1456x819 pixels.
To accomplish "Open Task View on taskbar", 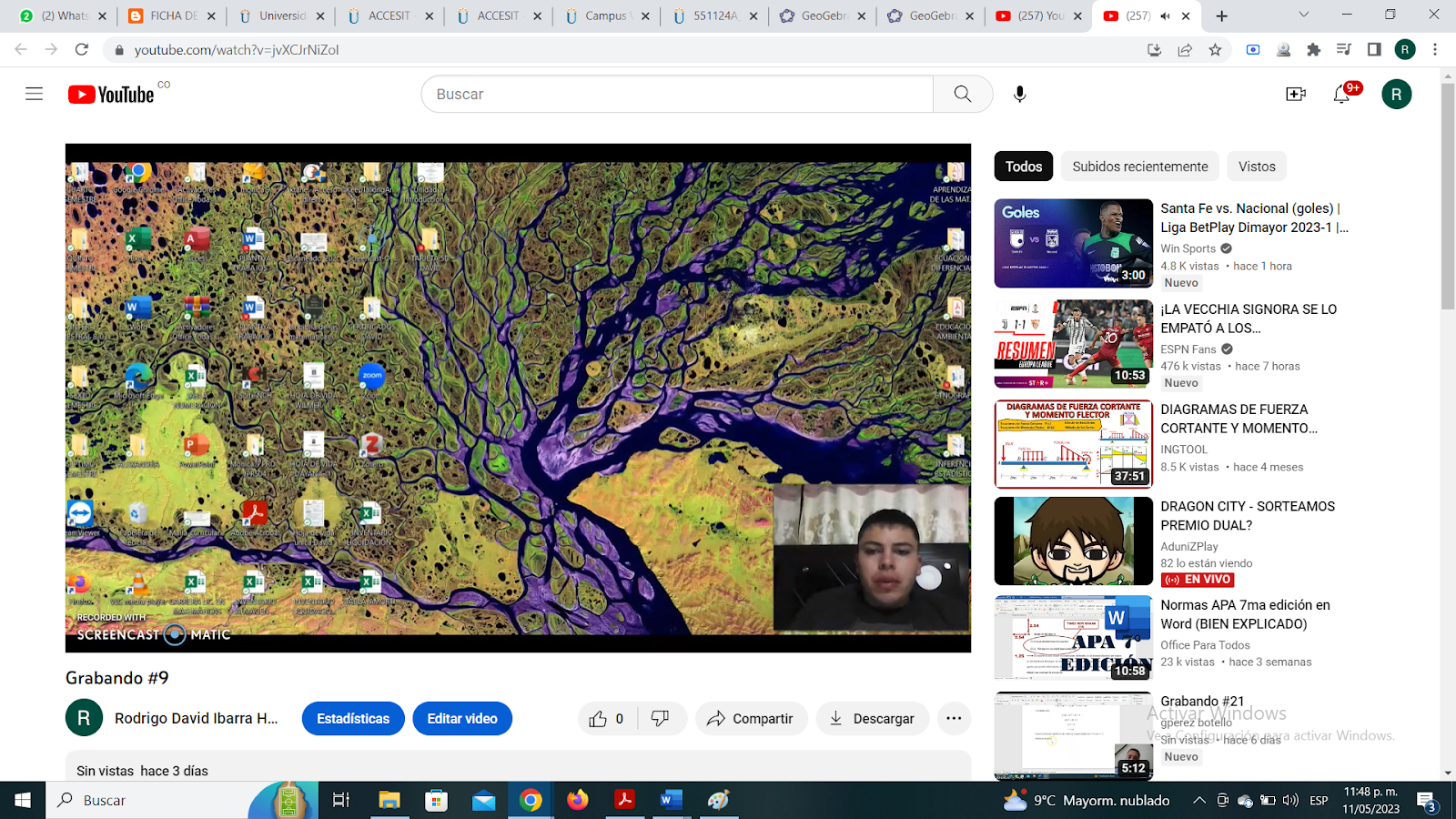I will pyautogui.click(x=341, y=800).
